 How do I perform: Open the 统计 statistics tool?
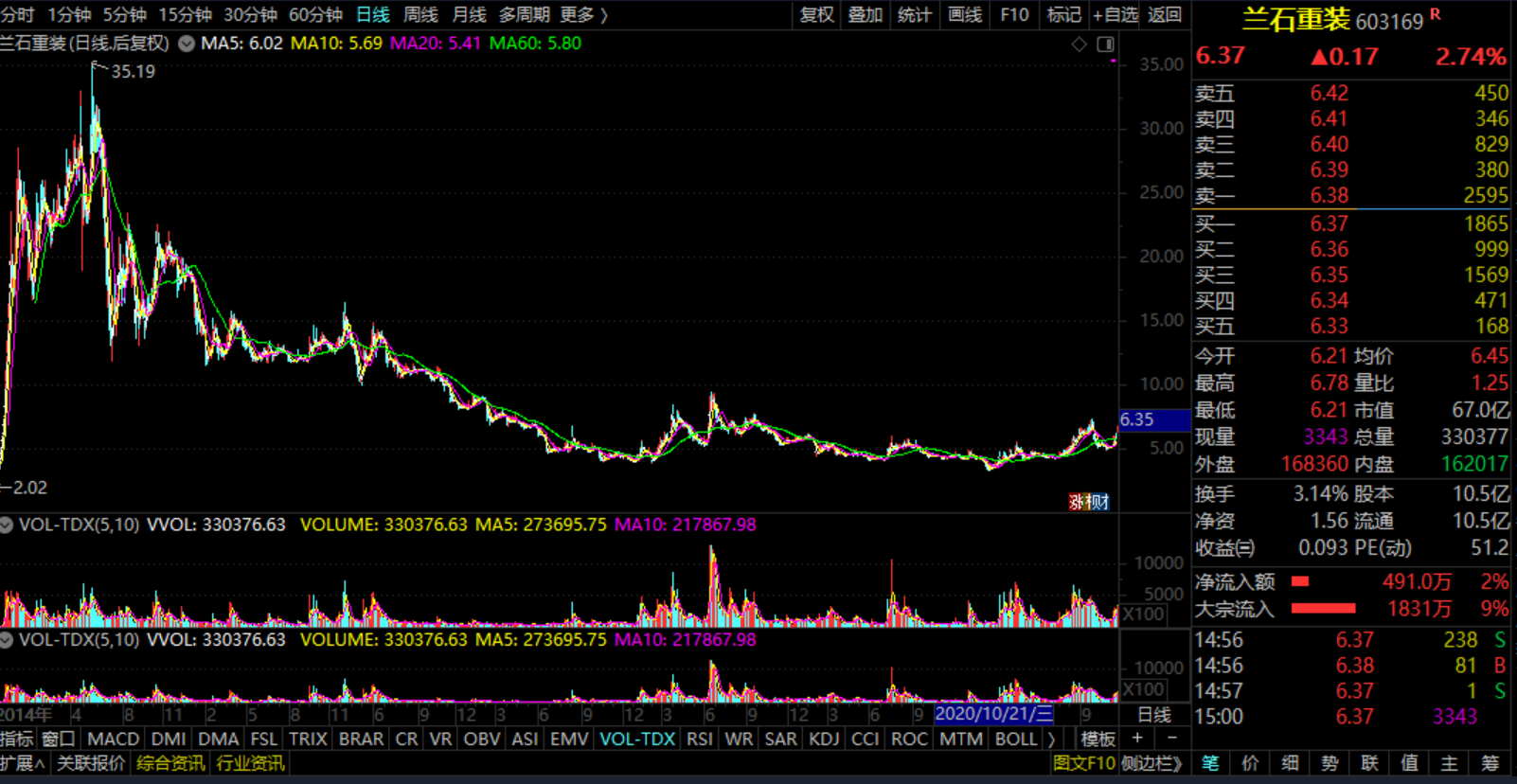914,15
